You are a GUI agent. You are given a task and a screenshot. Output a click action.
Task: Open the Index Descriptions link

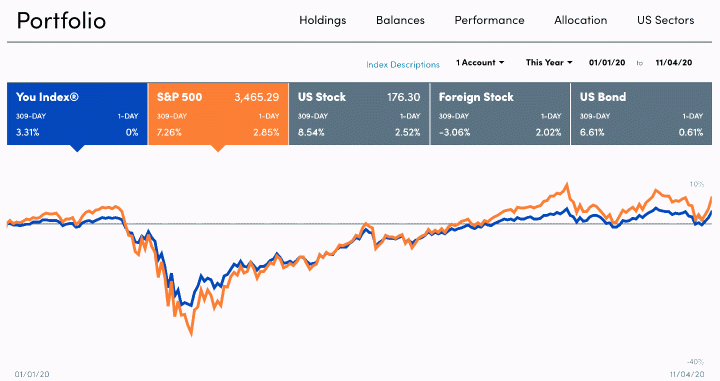(403, 65)
